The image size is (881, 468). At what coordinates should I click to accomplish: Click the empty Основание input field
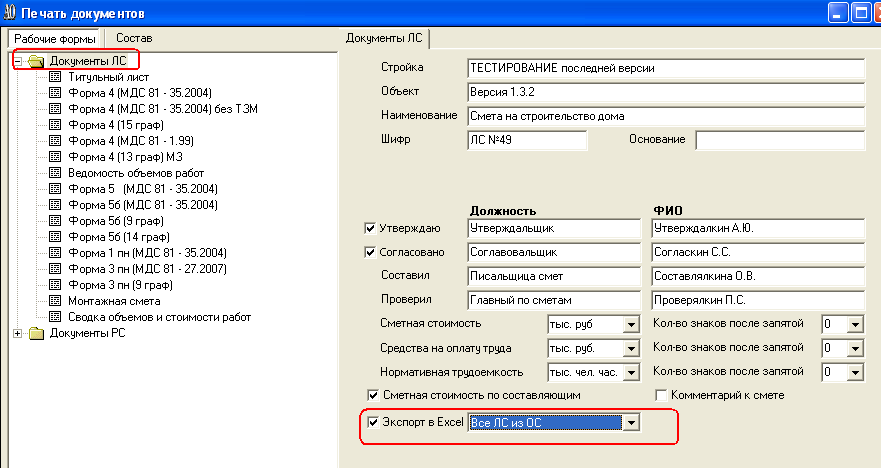(780, 140)
